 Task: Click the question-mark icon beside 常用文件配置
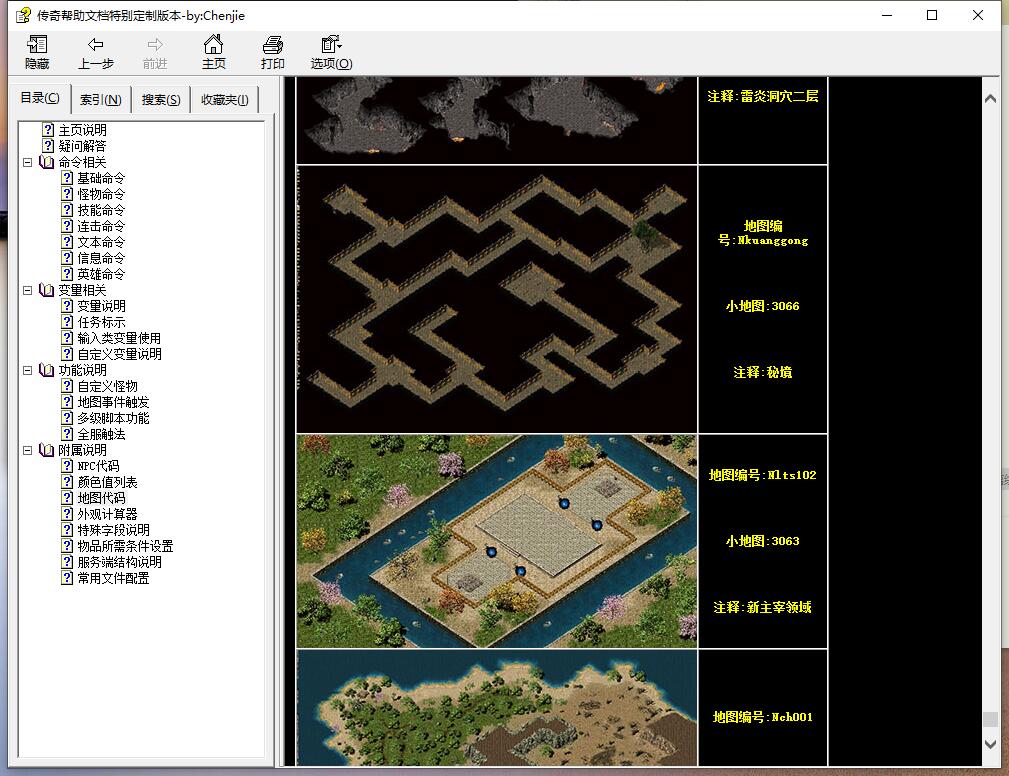(x=68, y=578)
